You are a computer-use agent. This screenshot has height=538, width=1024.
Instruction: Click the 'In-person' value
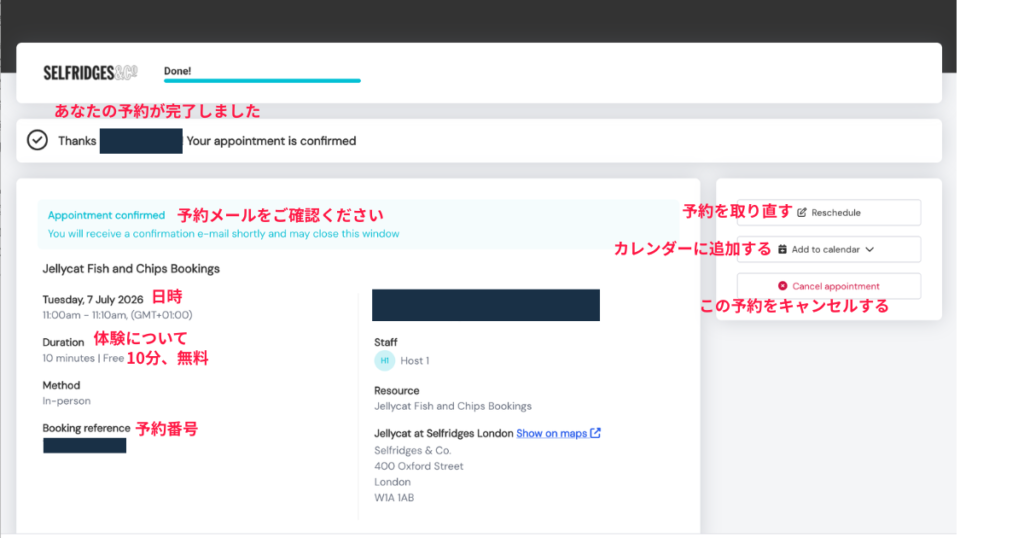(x=67, y=401)
